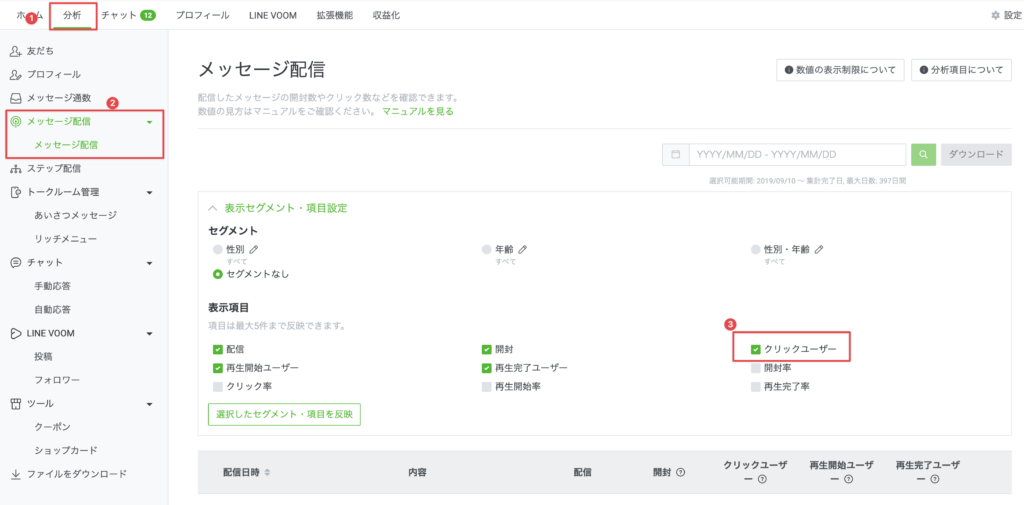Uncheck the クリックユーザー checkbox
The image size is (1024, 505).
click(756, 349)
